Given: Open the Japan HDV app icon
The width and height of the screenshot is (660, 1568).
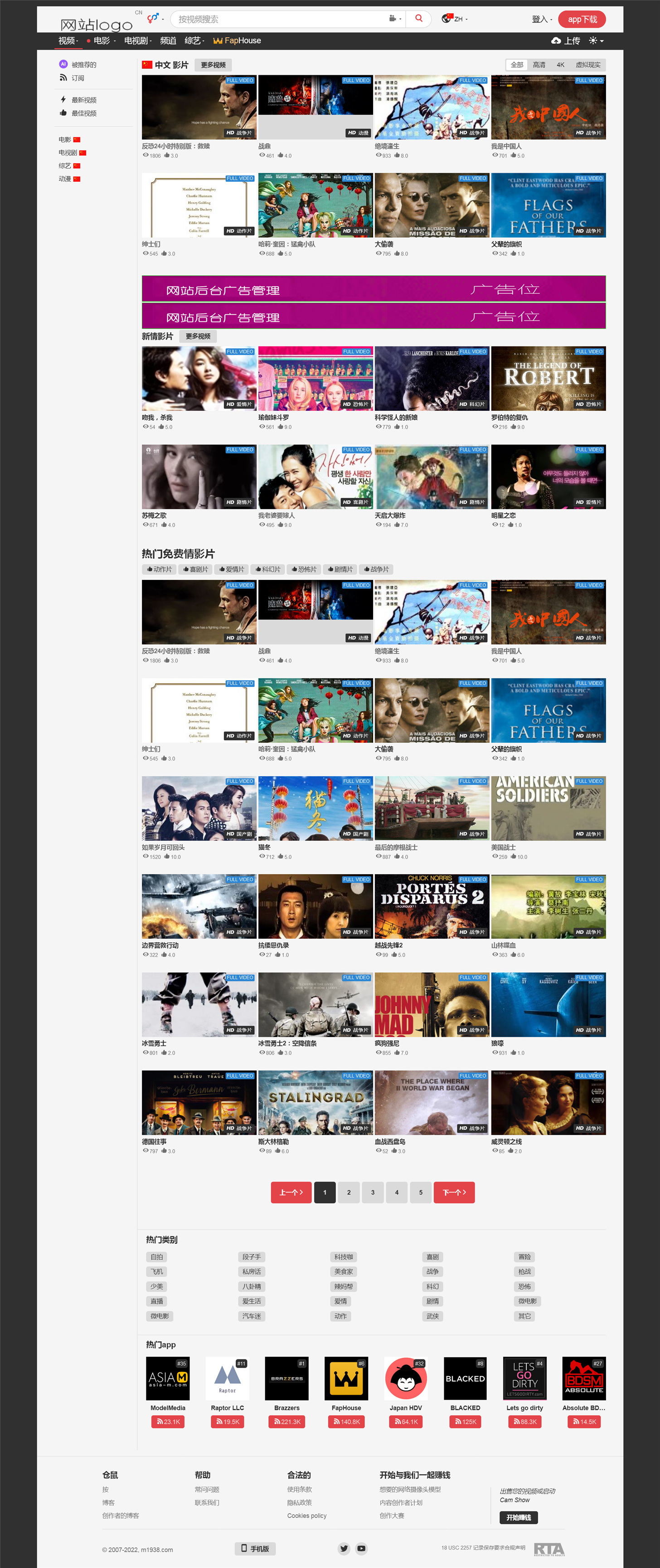Looking at the screenshot, I should pyautogui.click(x=406, y=1378).
